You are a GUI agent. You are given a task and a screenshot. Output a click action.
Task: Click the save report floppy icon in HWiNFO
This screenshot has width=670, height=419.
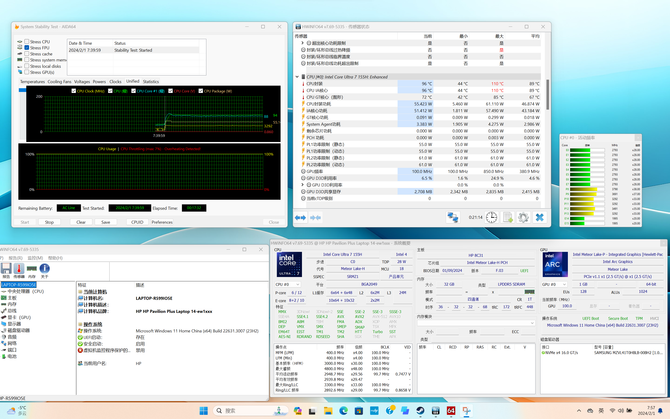pos(6,268)
